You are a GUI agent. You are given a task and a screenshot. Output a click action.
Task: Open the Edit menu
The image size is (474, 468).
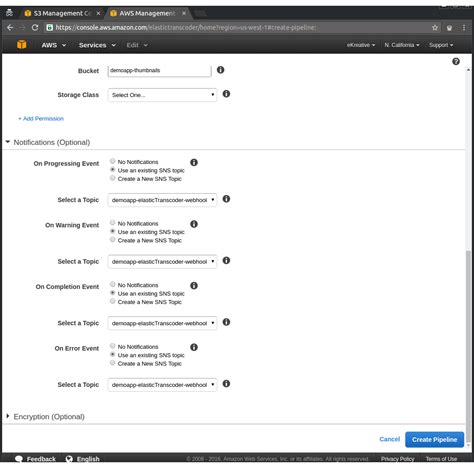(137, 45)
